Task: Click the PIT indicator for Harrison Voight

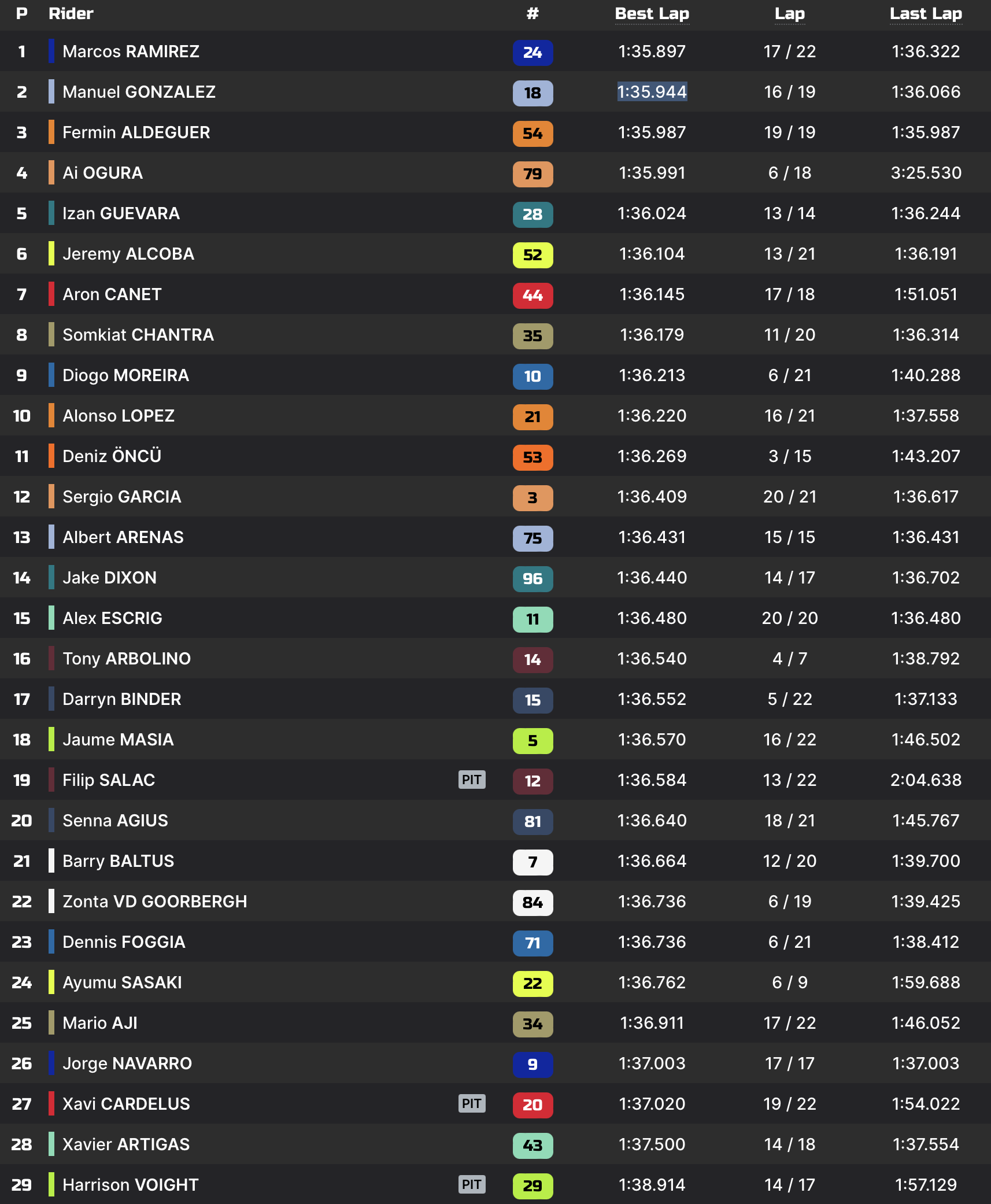Action: pyautogui.click(x=471, y=1184)
